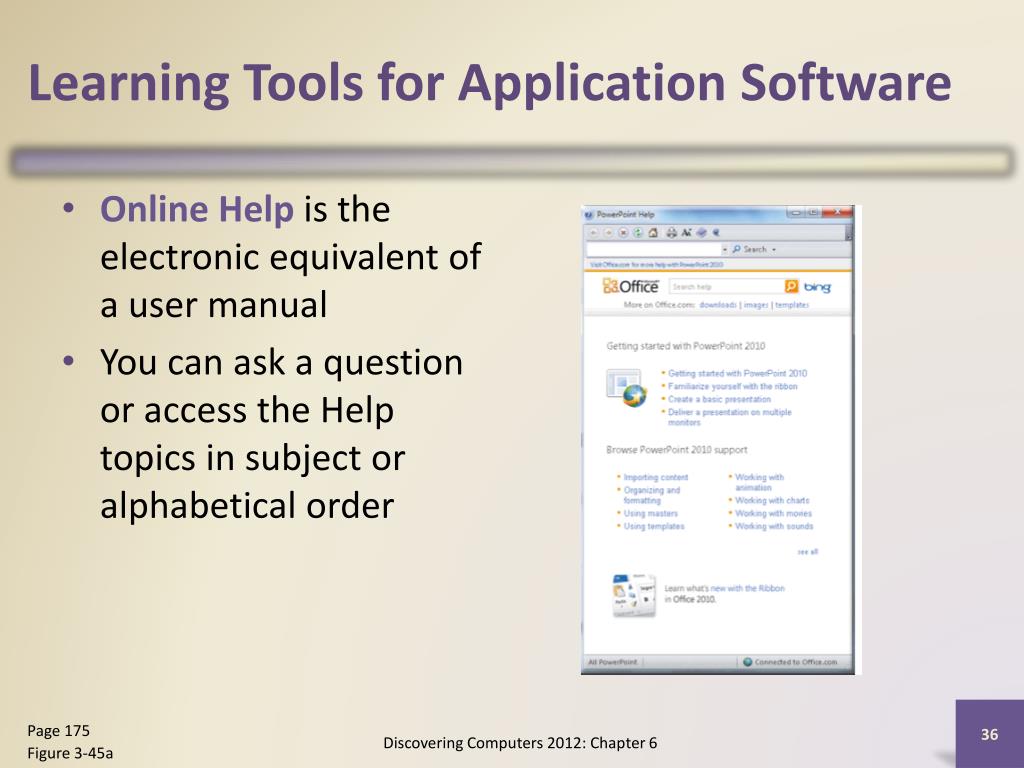Go to Help Home using house icon
The height and width of the screenshot is (768, 1024).
pyautogui.click(x=653, y=232)
